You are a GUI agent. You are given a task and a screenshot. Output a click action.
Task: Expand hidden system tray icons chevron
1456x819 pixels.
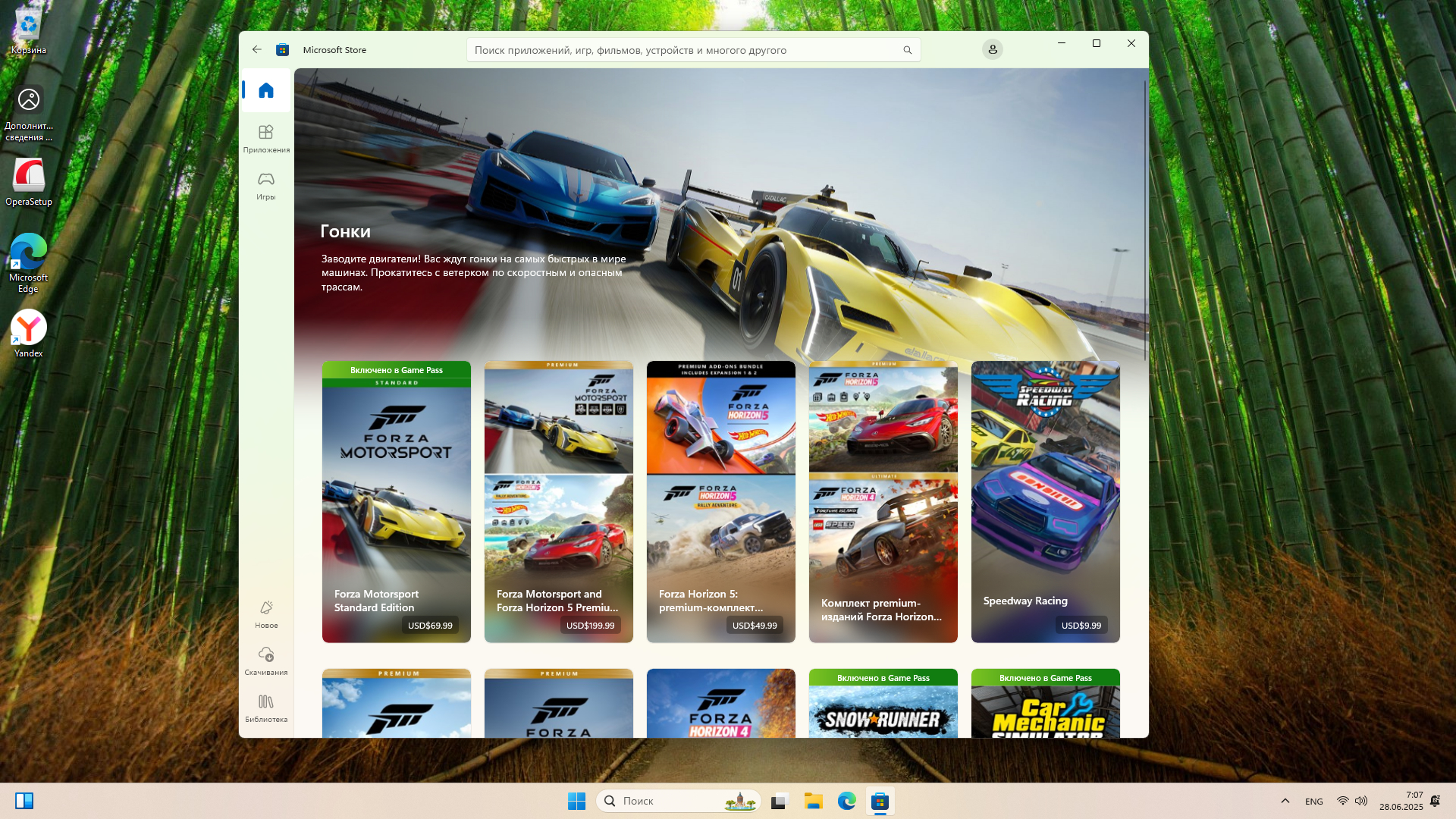(1285, 801)
